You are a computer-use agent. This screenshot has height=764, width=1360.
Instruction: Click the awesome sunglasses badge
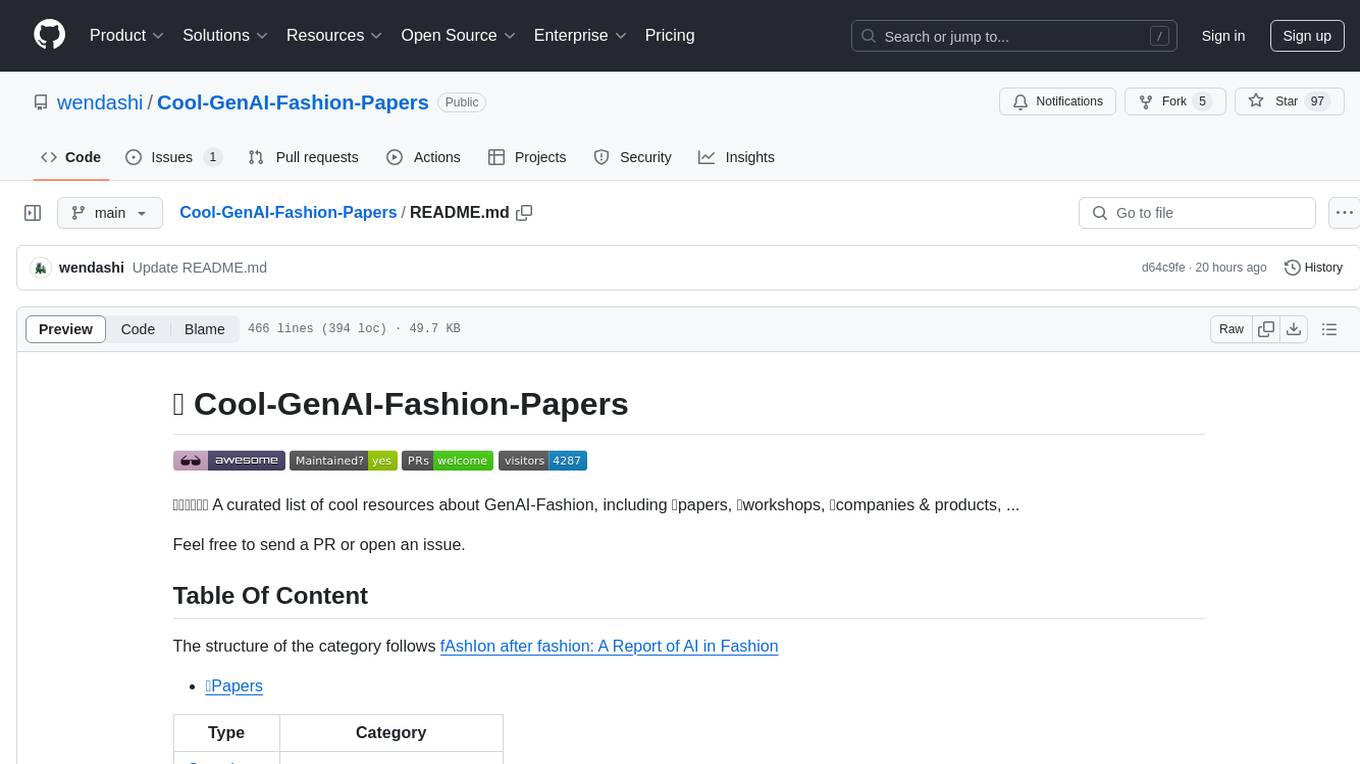(229, 460)
